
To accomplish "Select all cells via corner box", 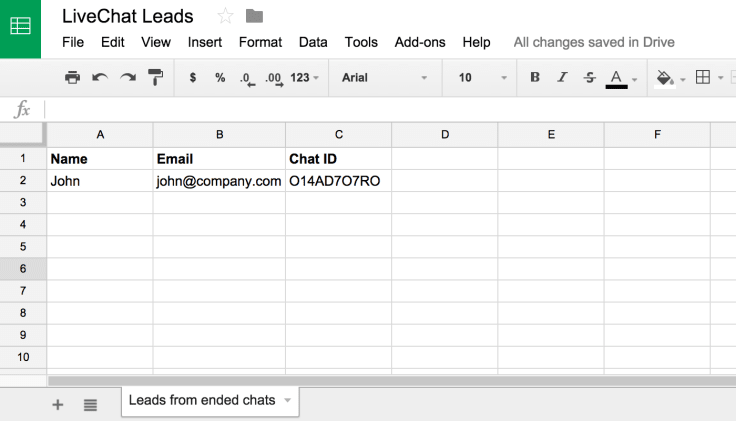I will click(x=23, y=135).
